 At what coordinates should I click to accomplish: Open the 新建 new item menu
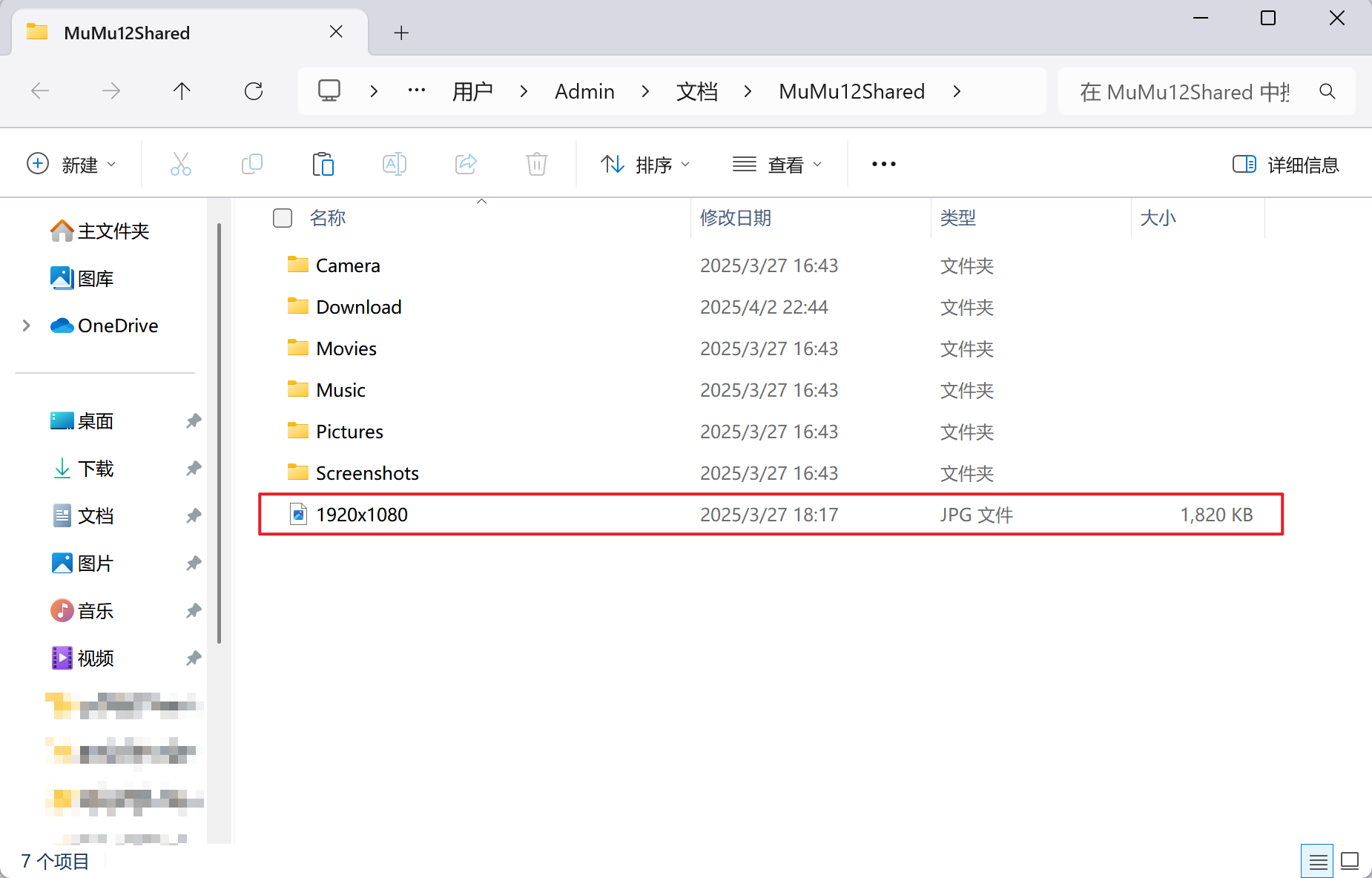click(72, 165)
